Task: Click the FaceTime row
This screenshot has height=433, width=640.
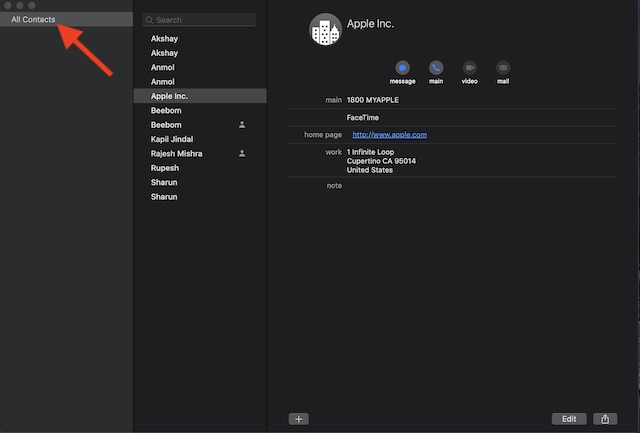Action: 453,118
